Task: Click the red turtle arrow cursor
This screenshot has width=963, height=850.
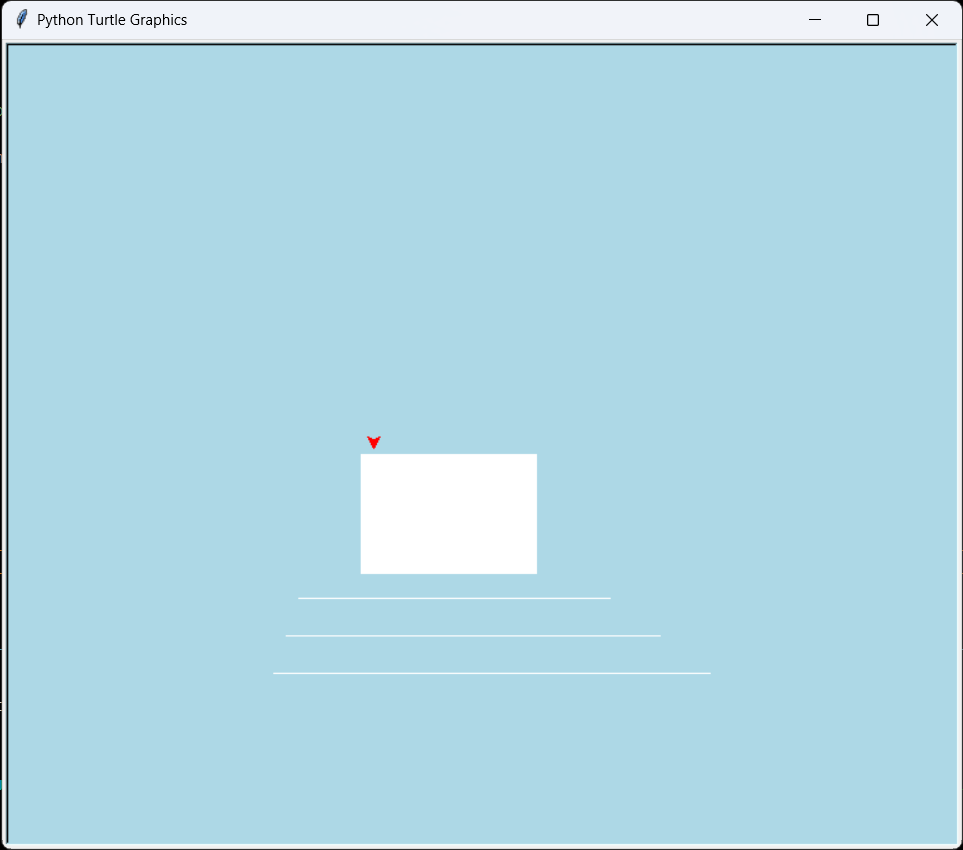Action: click(x=374, y=442)
